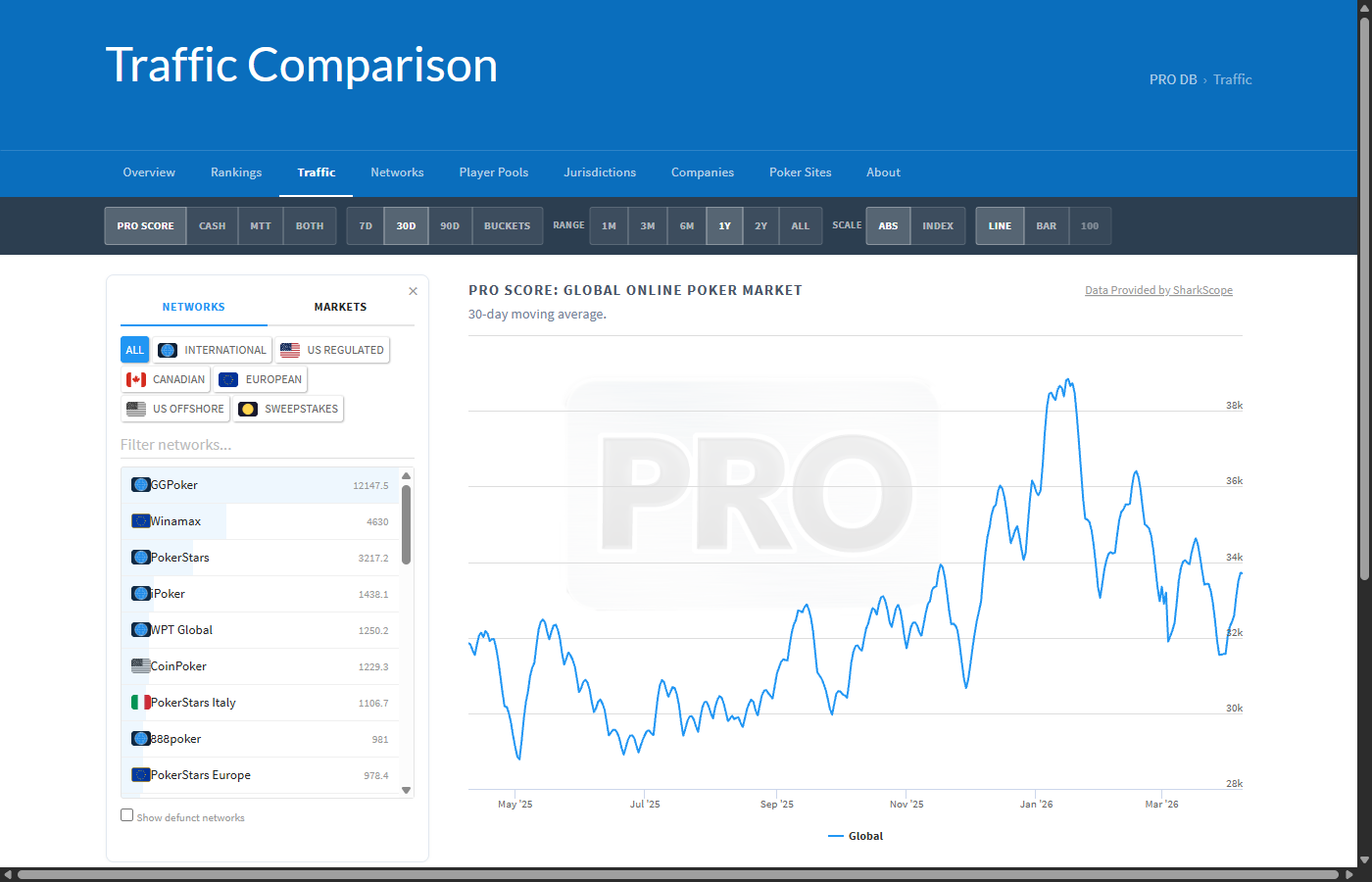The width and height of the screenshot is (1372, 882).
Task: Enable Show defunct networks checkbox
Action: point(127,815)
